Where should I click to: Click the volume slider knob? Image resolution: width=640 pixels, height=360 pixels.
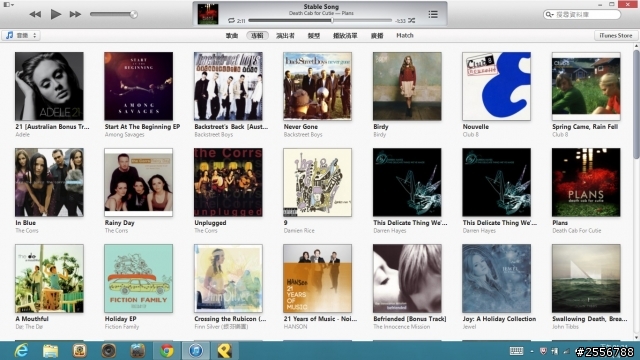pyautogui.click(x=133, y=14)
